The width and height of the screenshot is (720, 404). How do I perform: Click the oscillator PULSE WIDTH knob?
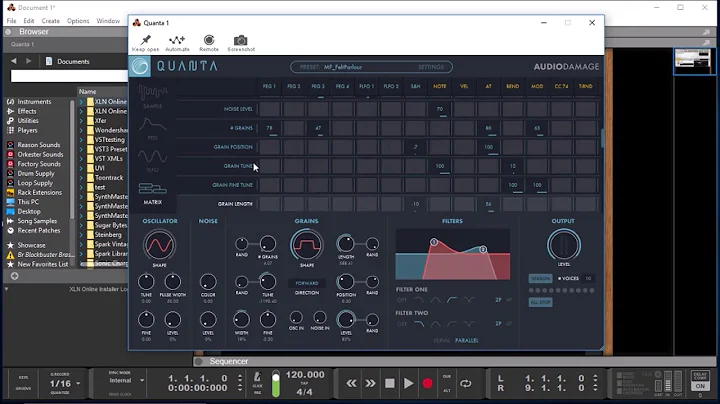[173, 281]
